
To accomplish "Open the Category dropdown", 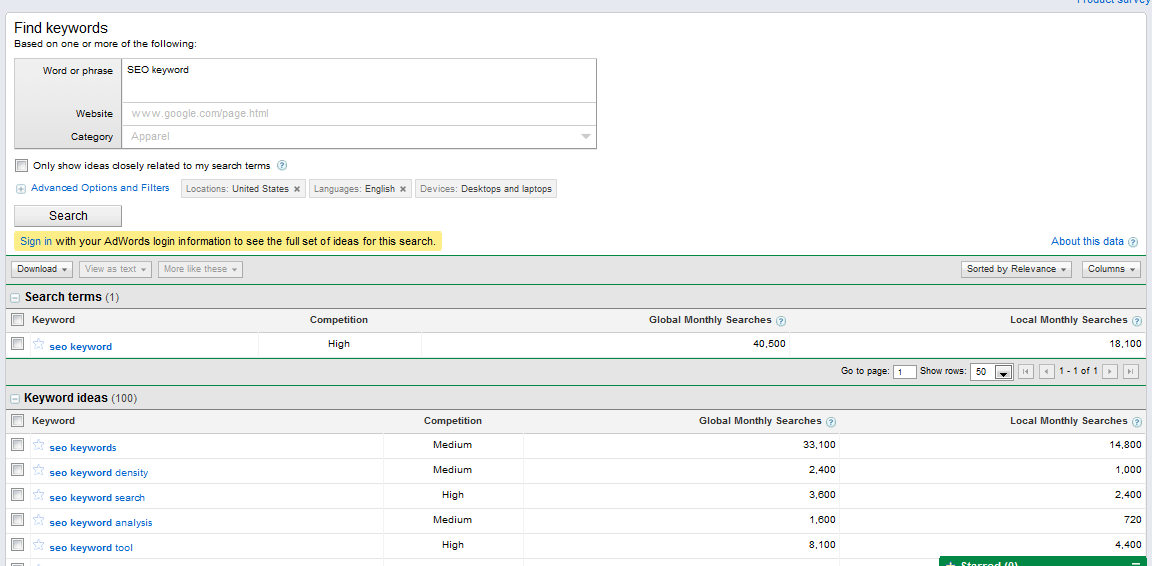I will [x=586, y=137].
